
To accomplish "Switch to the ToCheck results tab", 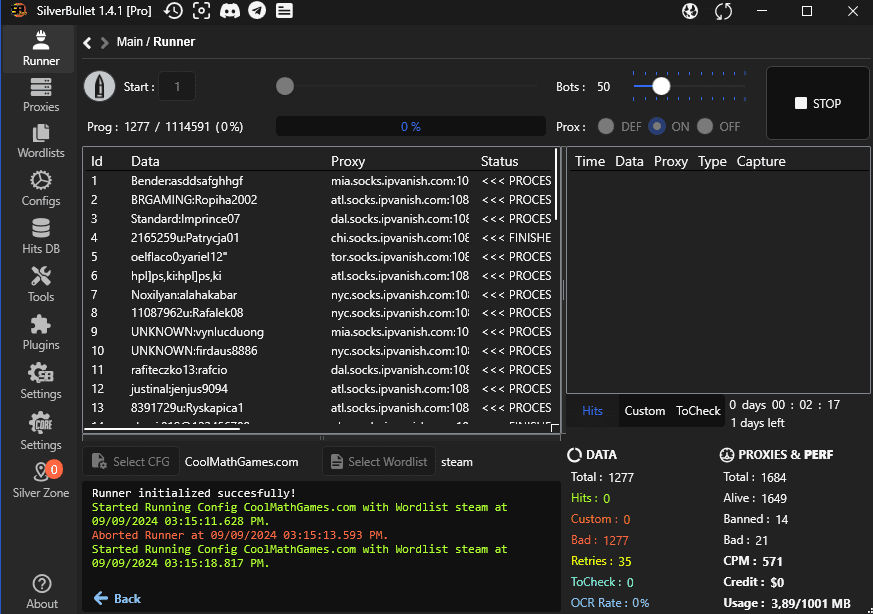I will [698, 411].
